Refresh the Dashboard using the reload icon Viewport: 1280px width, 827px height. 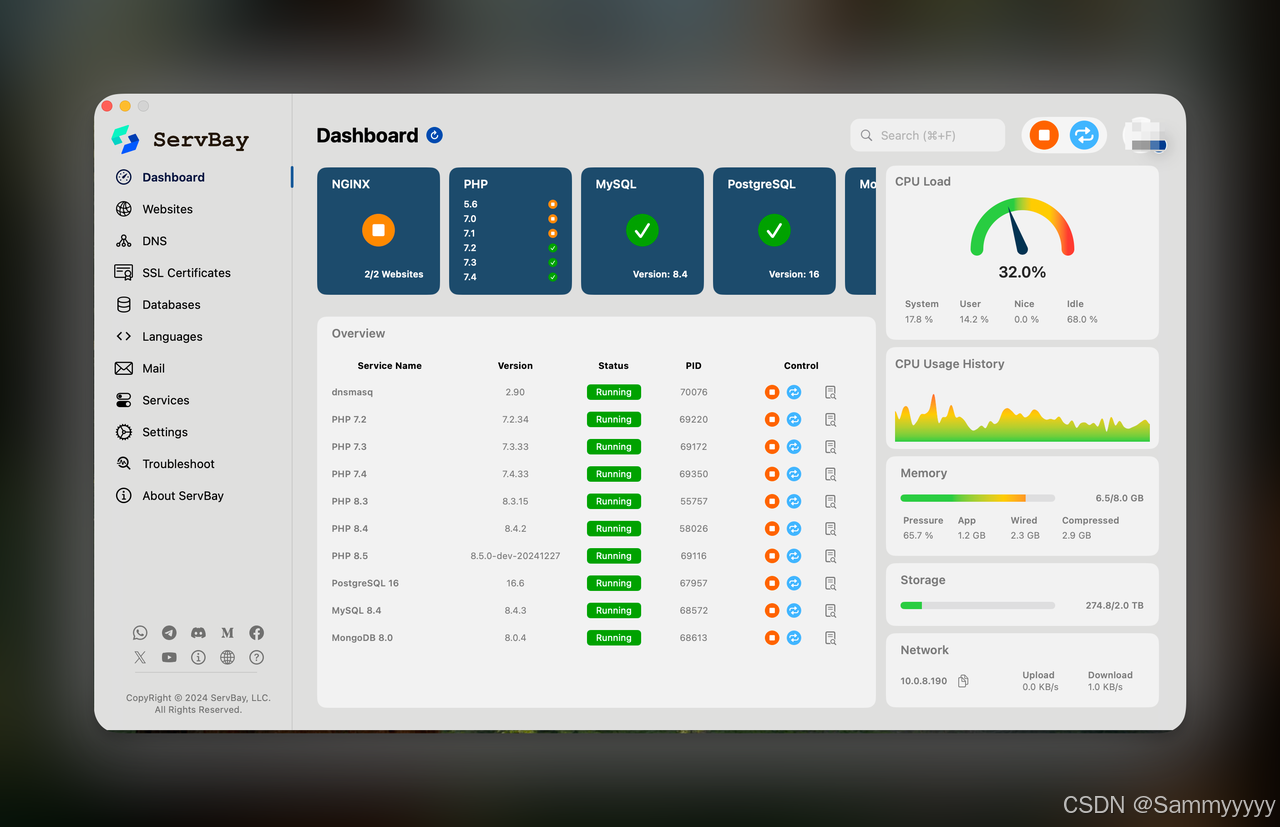434,135
